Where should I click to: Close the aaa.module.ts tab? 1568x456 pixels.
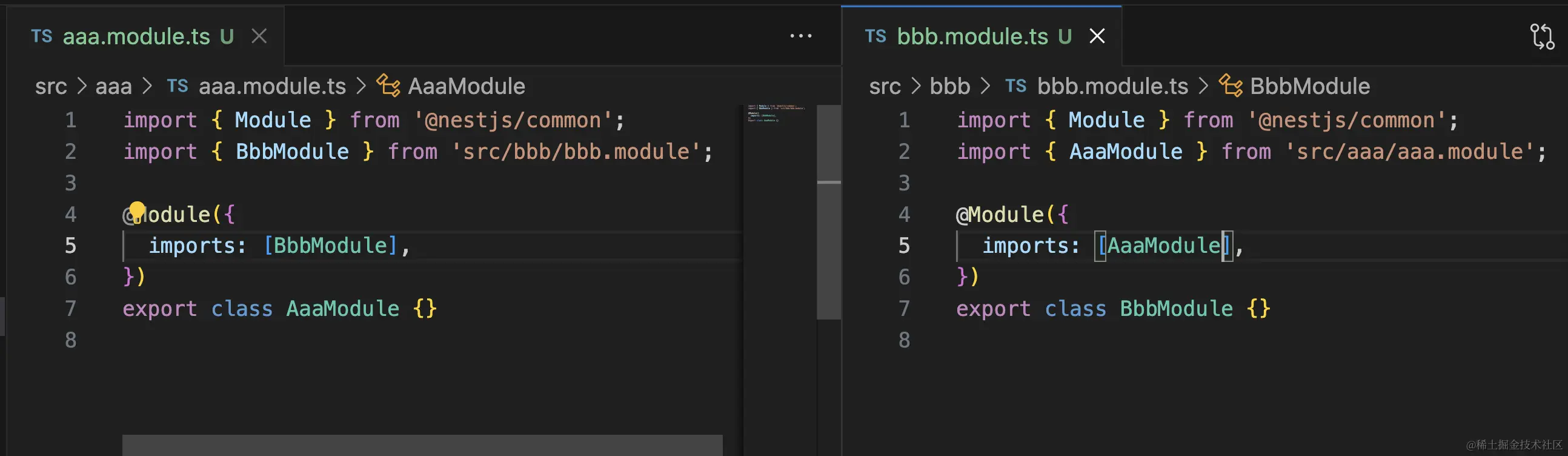(259, 36)
